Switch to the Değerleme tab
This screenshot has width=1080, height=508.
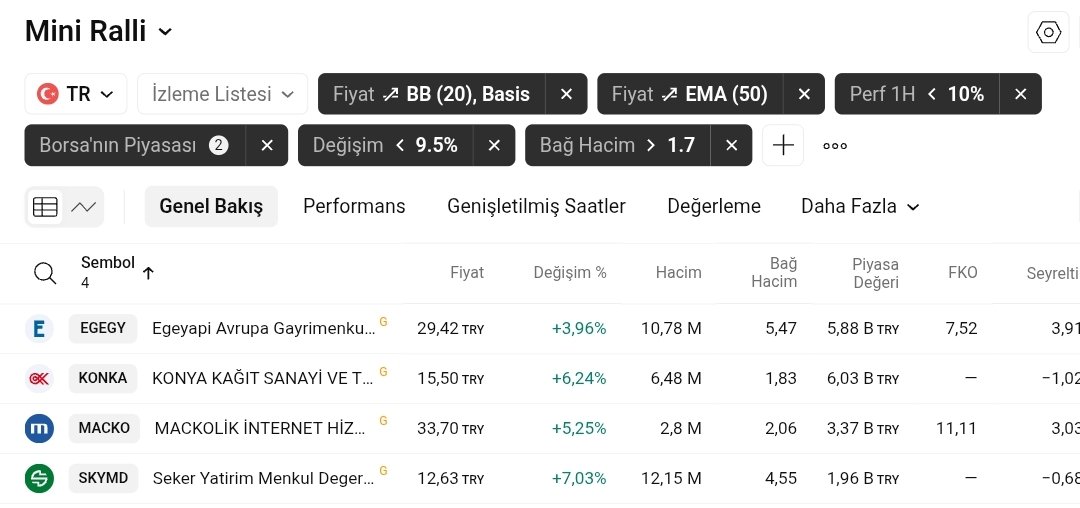(713, 207)
